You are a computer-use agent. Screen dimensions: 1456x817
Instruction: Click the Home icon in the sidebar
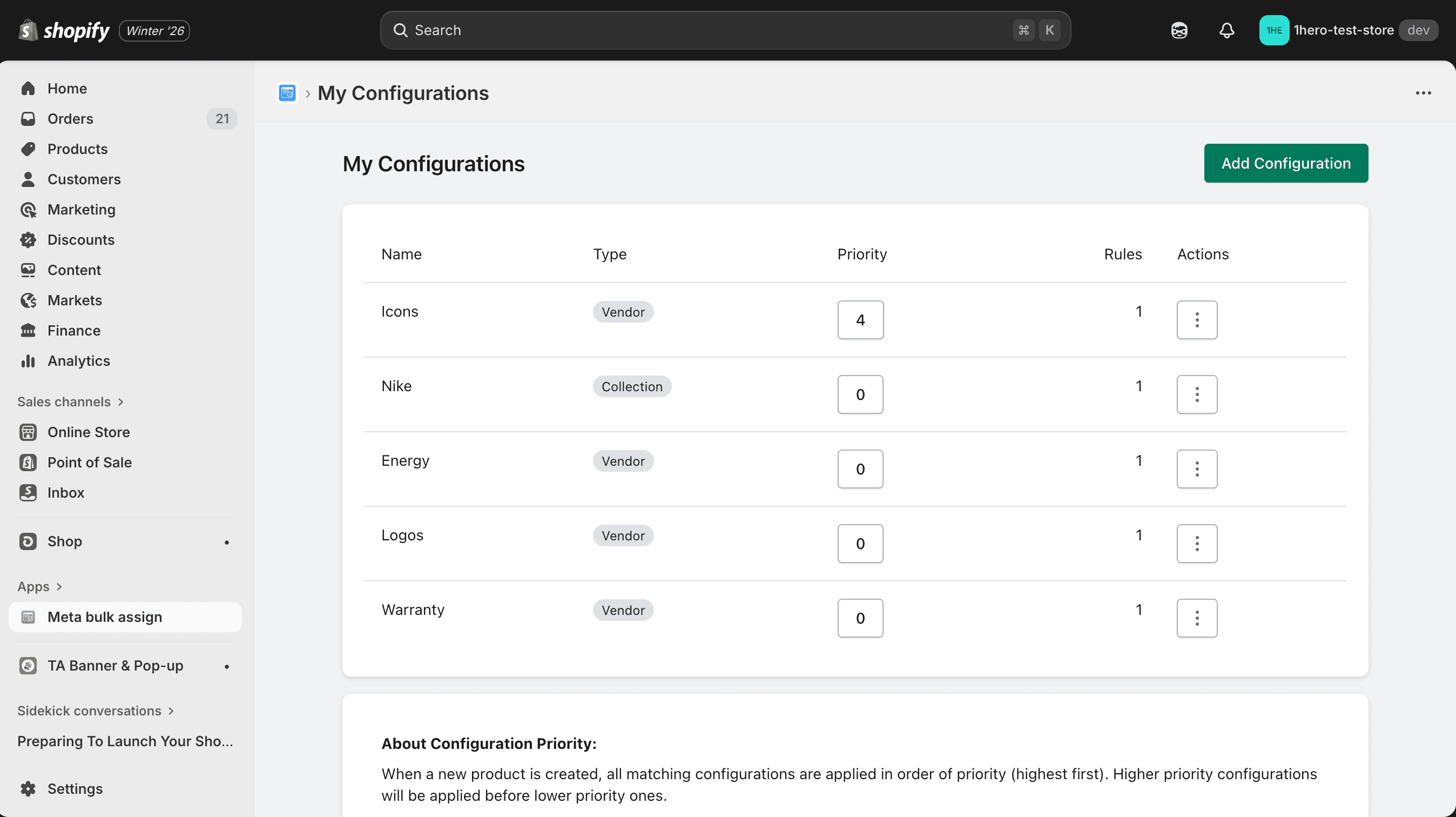(28, 88)
